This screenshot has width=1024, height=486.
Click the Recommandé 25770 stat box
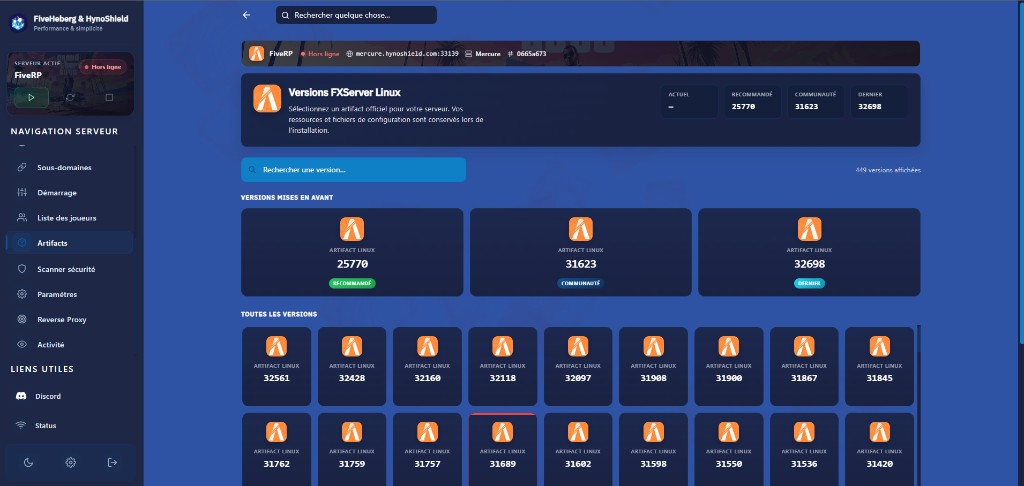[752, 101]
